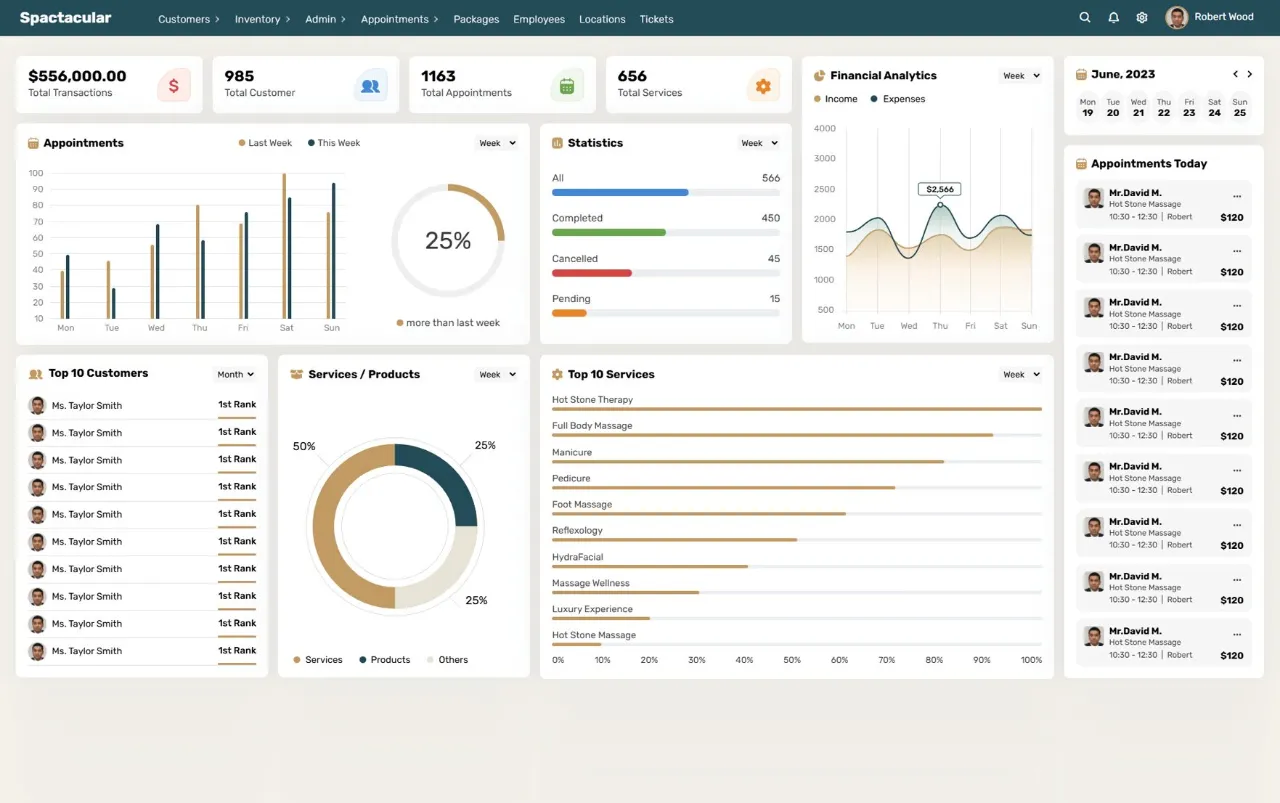
Task: Open Week dropdown in Top 10 Services
Action: [x=1021, y=374]
